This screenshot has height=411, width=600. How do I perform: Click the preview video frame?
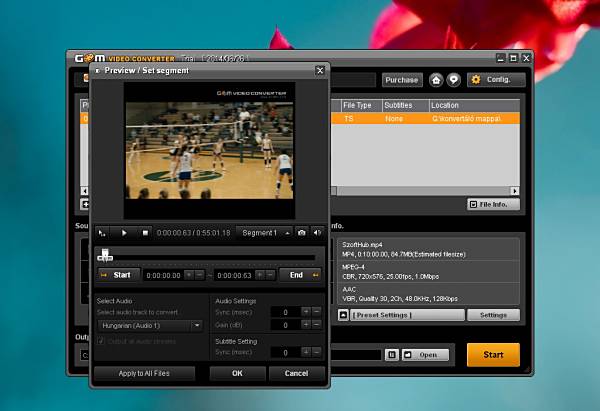click(x=209, y=150)
